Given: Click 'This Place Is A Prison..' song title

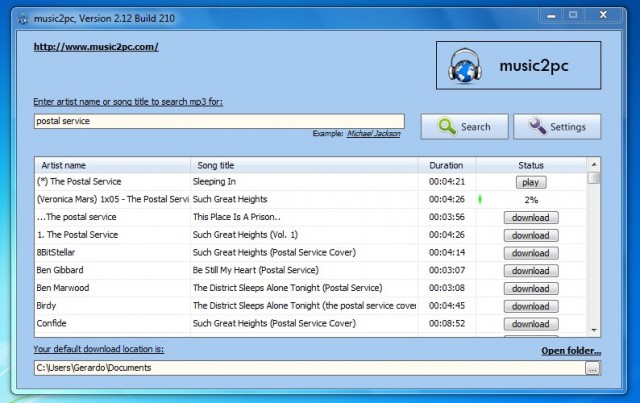Looking at the screenshot, I should (x=237, y=217).
